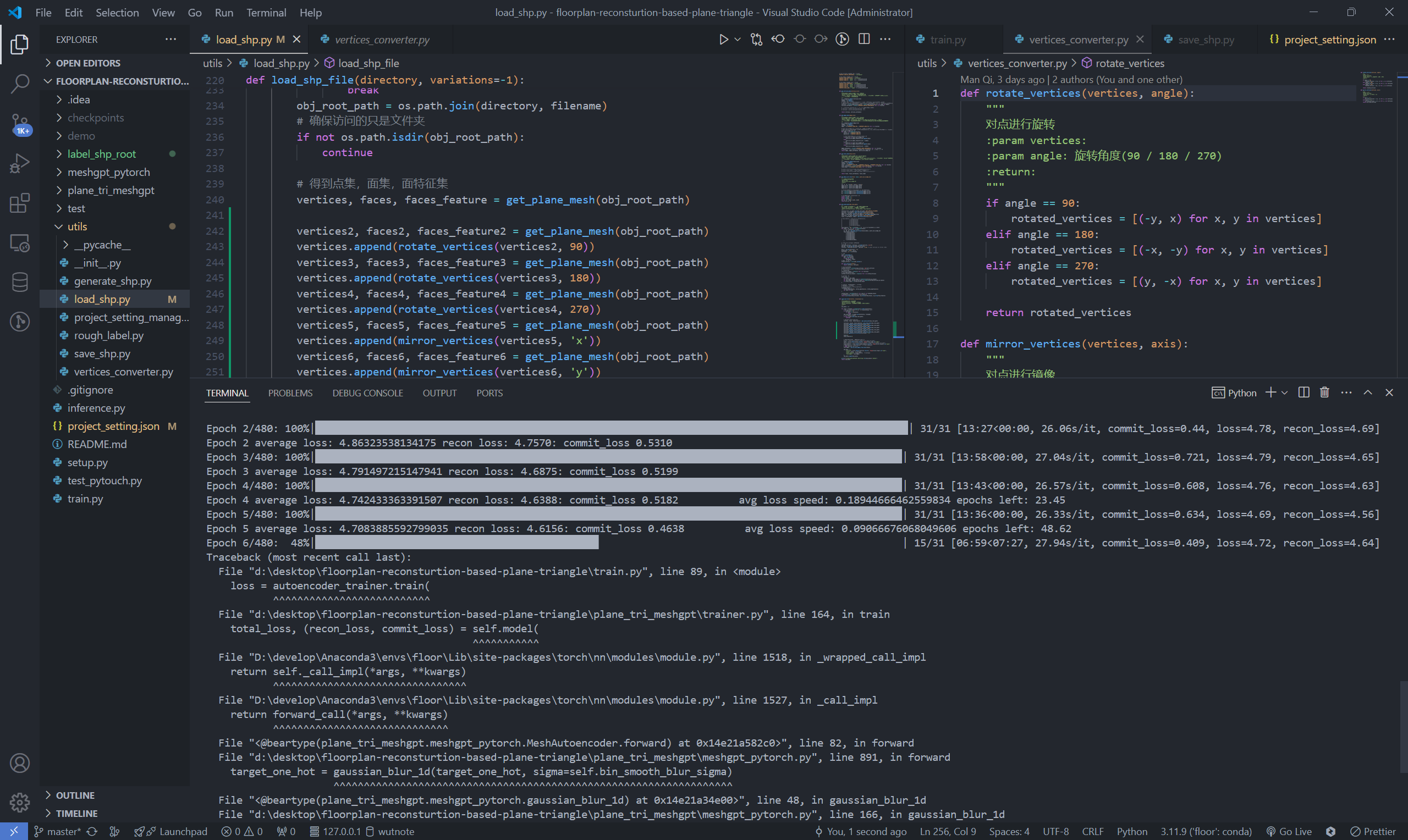Open the Search view in activity bar

[x=20, y=83]
